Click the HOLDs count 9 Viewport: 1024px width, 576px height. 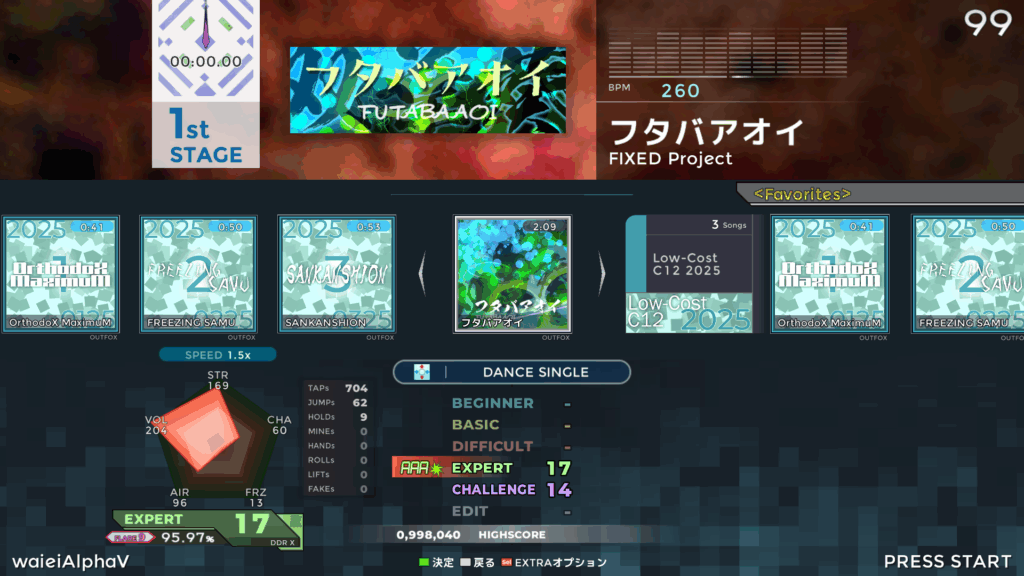click(364, 417)
